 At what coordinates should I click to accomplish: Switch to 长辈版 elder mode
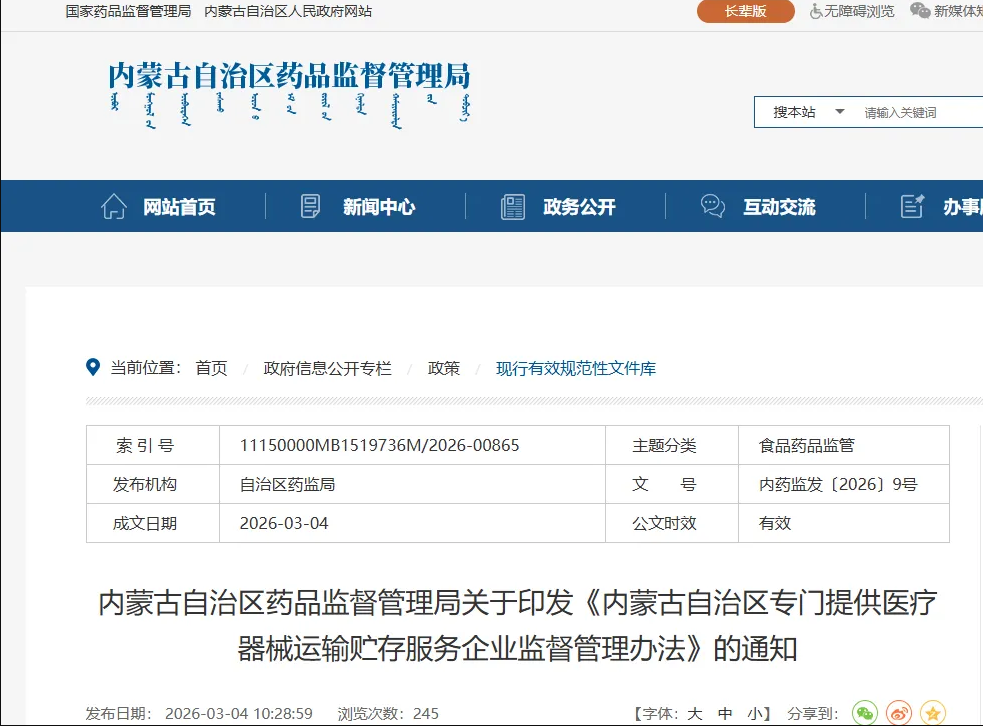click(x=745, y=11)
